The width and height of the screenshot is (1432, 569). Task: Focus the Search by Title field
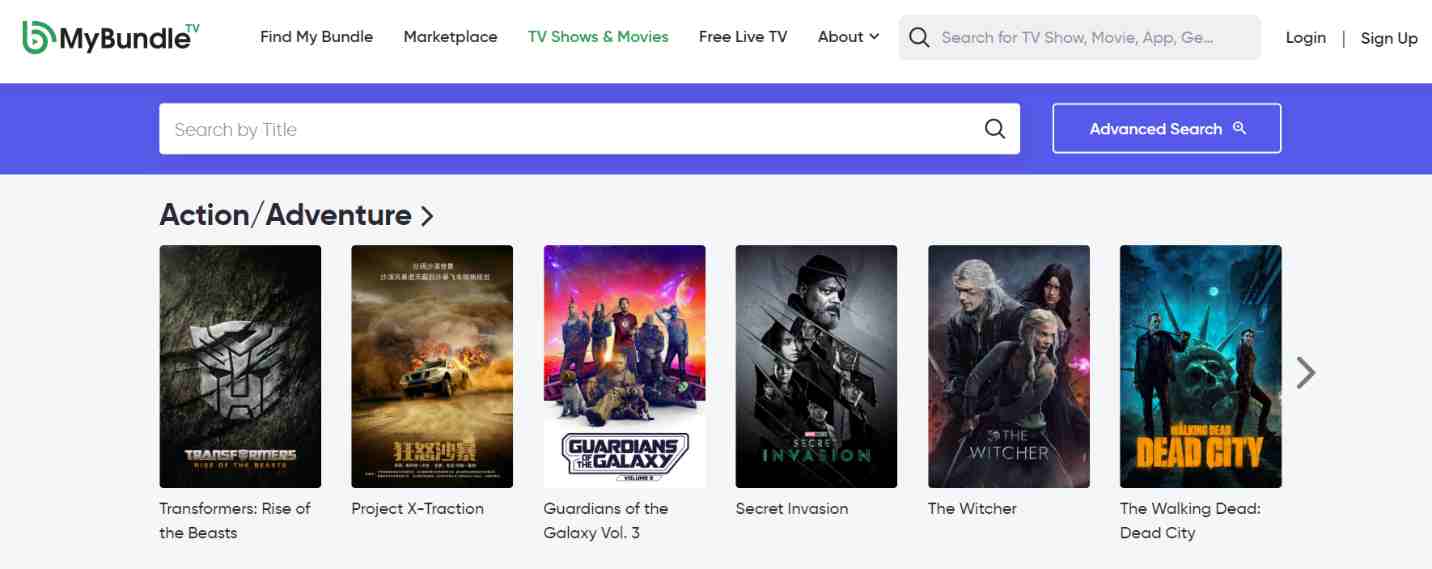[589, 129]
